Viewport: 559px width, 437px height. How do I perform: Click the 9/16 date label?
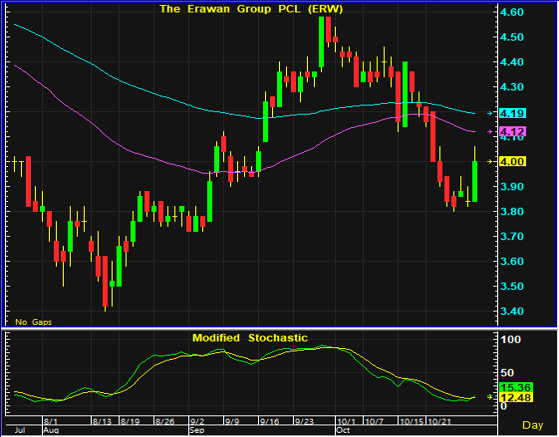269,422
